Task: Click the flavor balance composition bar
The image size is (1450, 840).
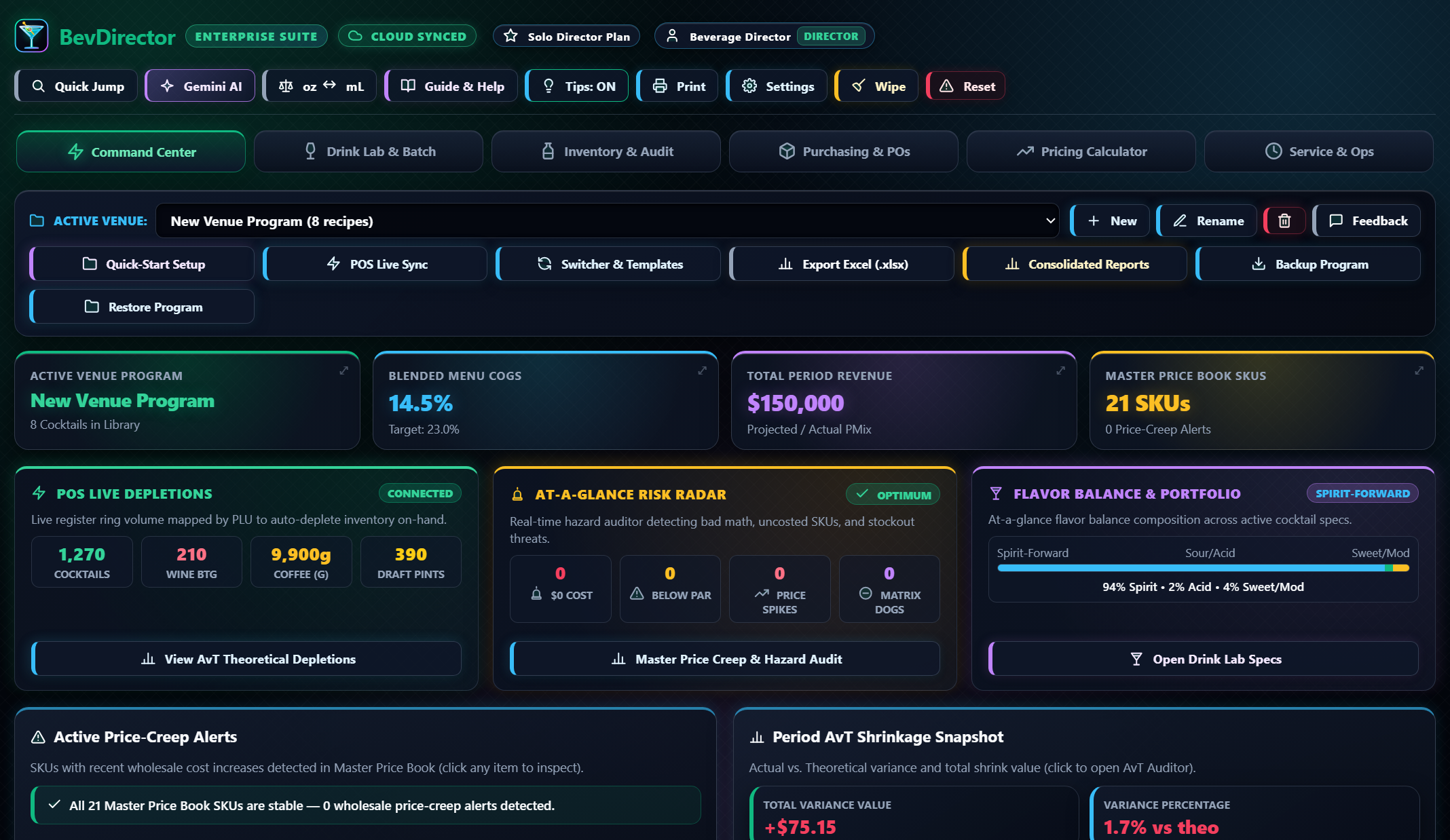Action: coord(1204,568)
